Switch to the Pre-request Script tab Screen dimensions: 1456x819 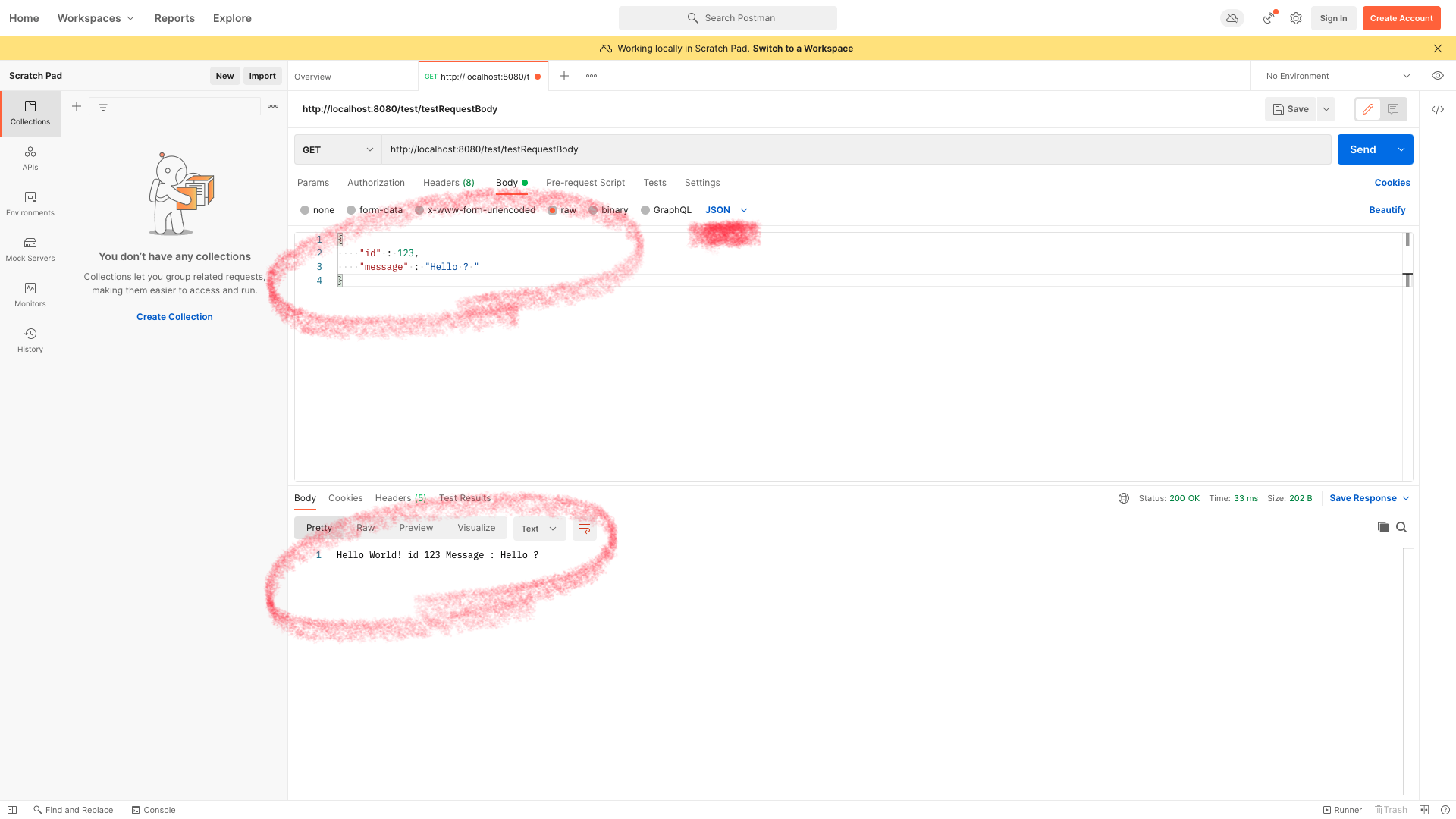pos(585,183)
